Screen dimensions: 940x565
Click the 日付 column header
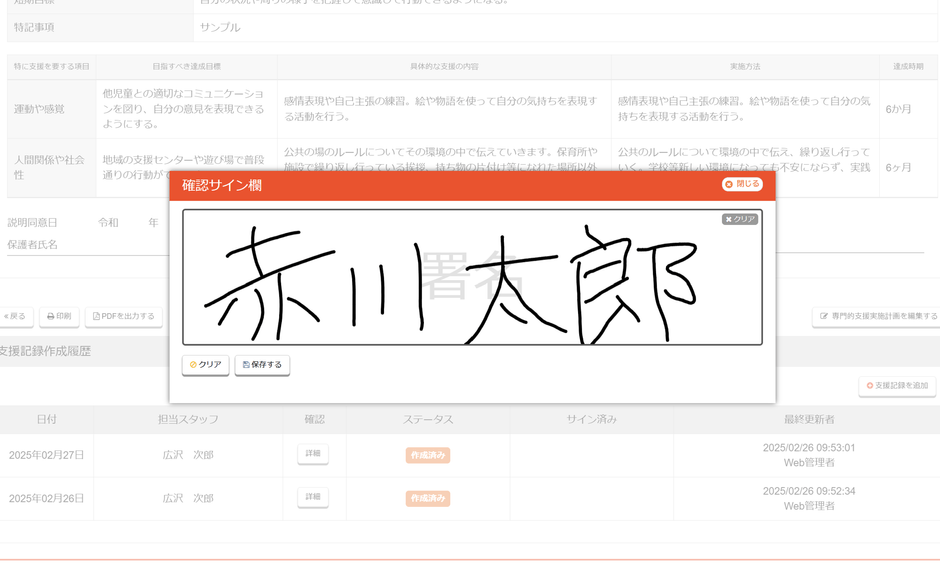(46, 419)
